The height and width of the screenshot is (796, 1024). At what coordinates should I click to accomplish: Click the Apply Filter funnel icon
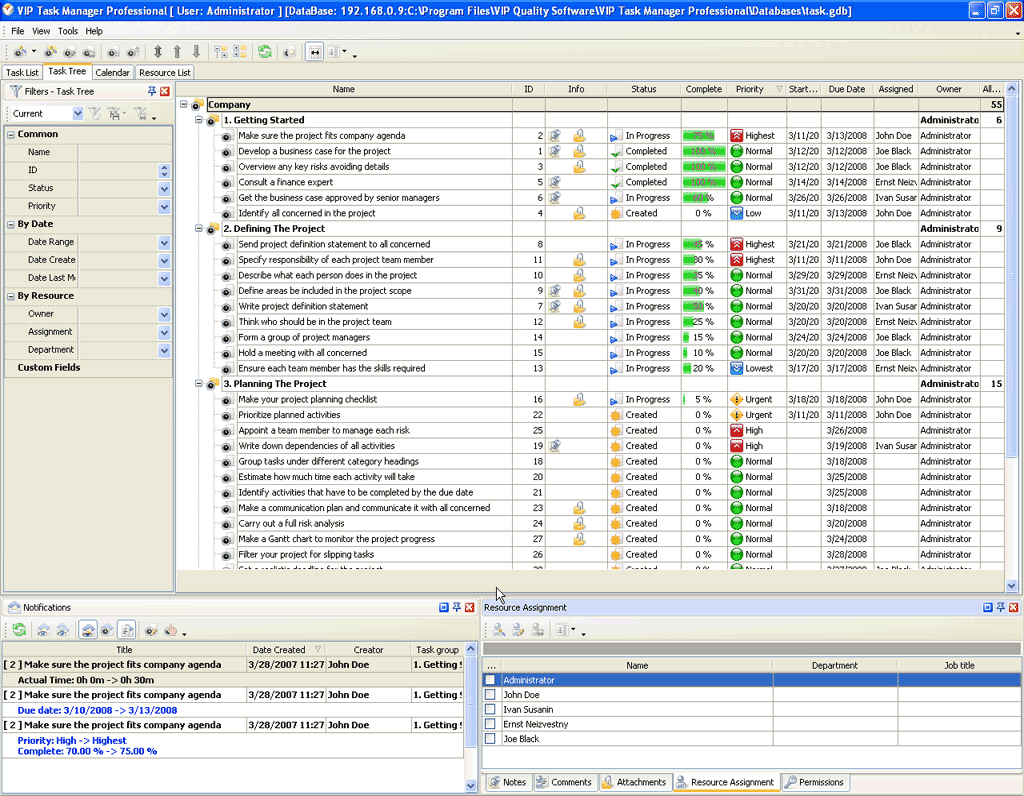click(95, 114)
